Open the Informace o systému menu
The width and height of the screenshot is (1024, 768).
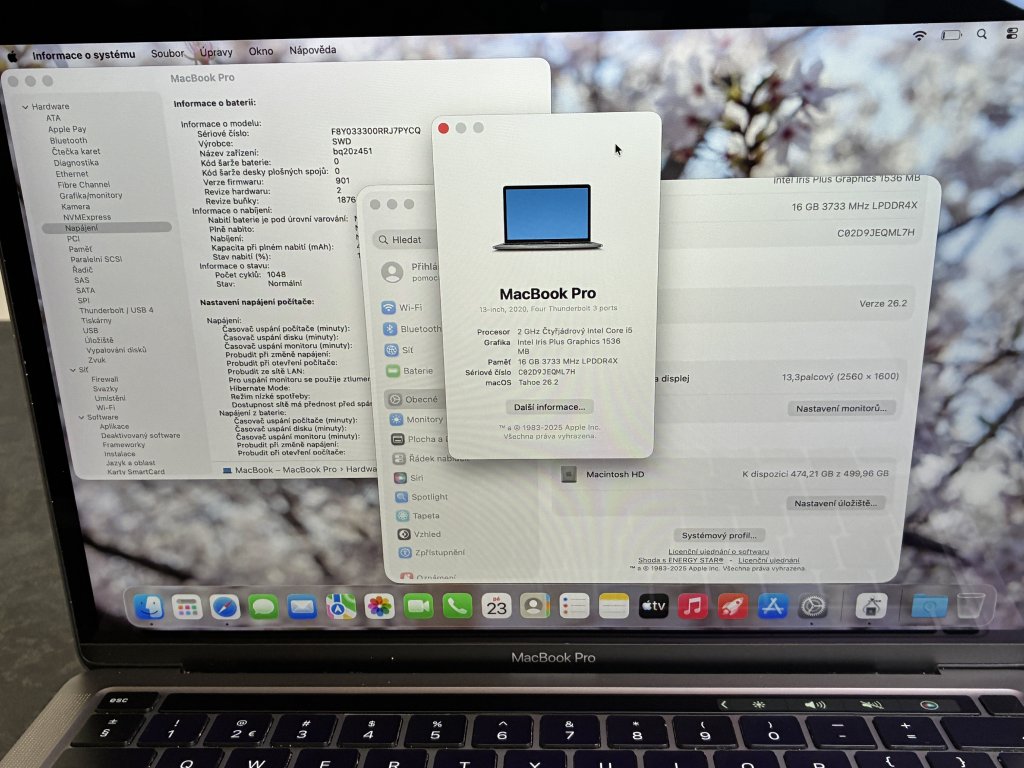(84, 55)
